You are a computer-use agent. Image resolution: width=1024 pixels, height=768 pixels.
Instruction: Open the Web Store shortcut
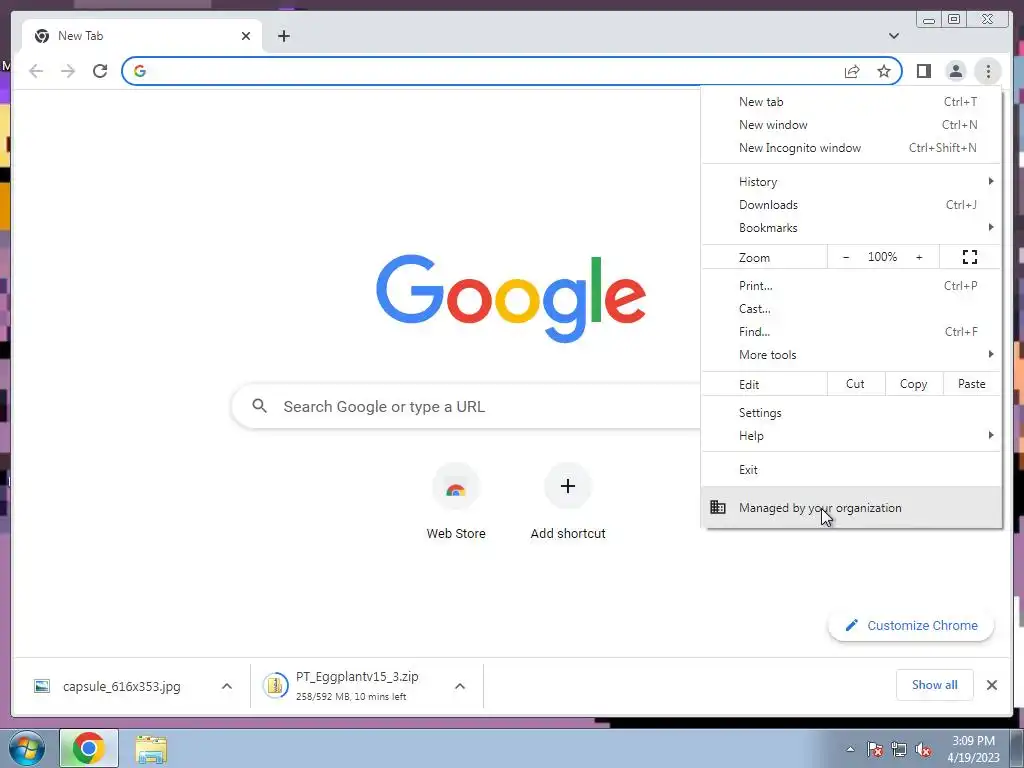click(x=456, y=503)
